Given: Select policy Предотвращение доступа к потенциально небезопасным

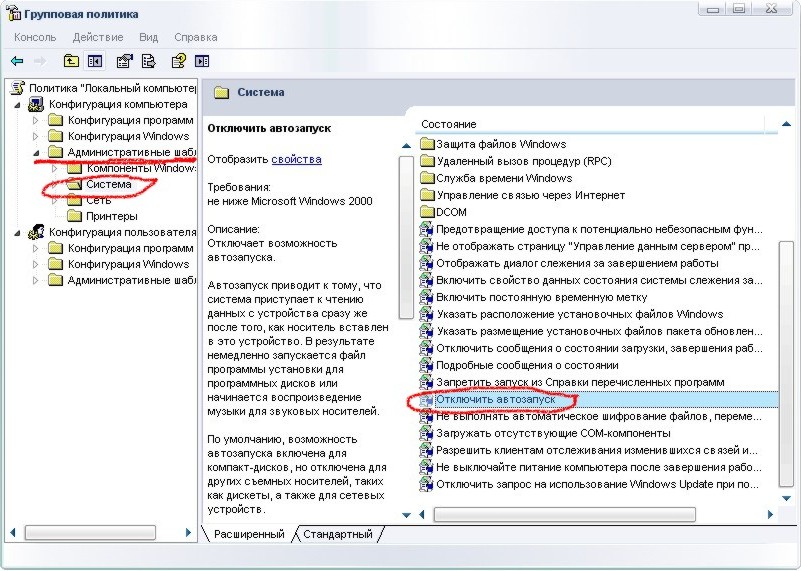Looking at the screenshot, I should [591, 229].
